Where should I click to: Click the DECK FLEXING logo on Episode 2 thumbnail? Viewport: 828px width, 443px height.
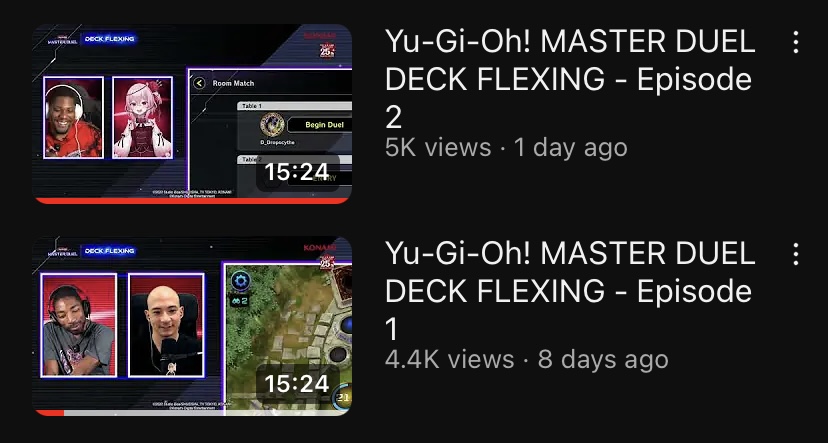[109, 39]
